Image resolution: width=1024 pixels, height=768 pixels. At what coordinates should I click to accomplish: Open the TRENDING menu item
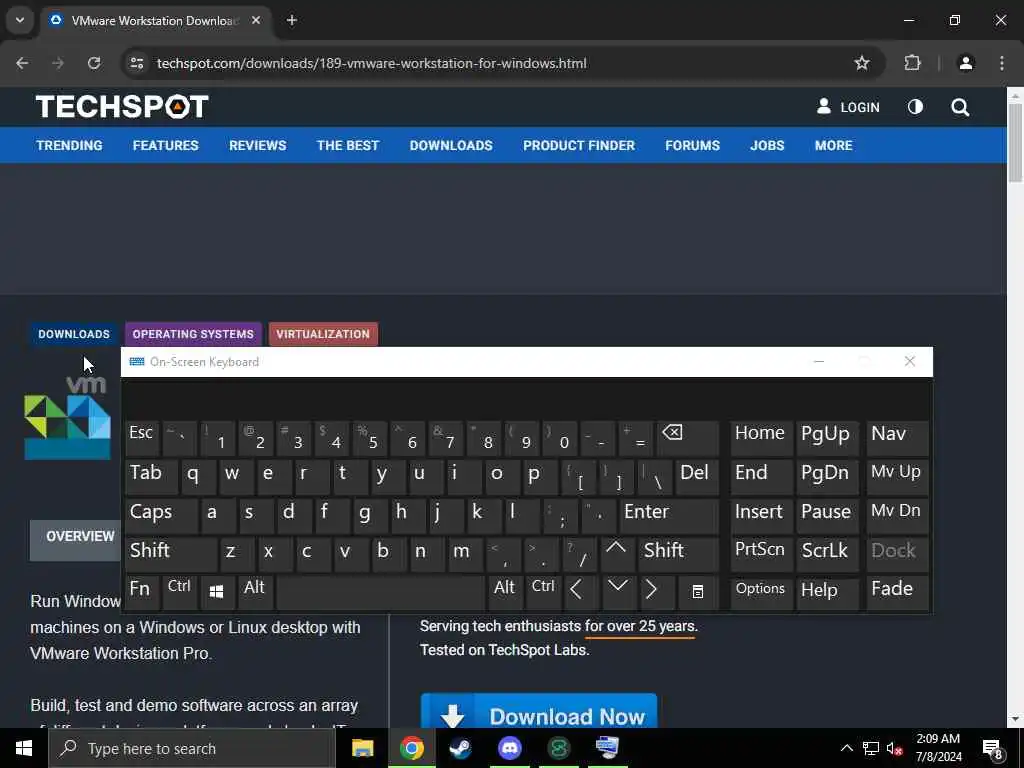pos(69,146)
